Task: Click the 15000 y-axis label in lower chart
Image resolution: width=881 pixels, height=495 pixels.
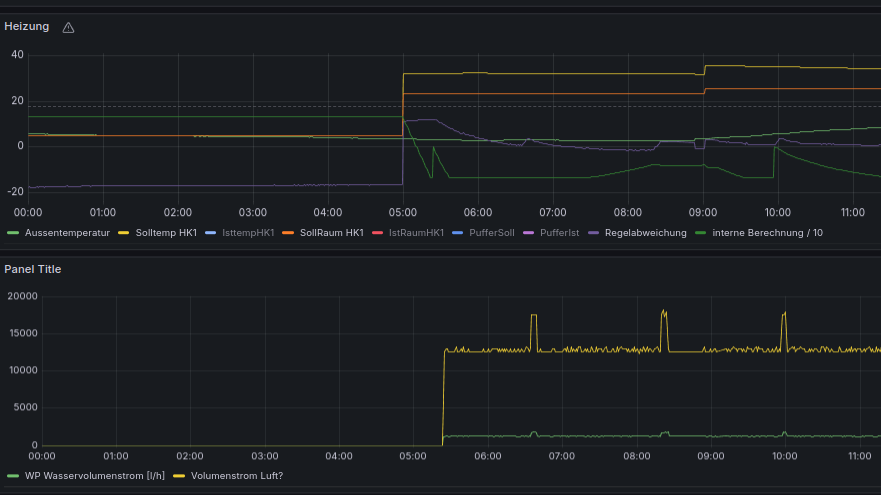Action: [22, 333]
